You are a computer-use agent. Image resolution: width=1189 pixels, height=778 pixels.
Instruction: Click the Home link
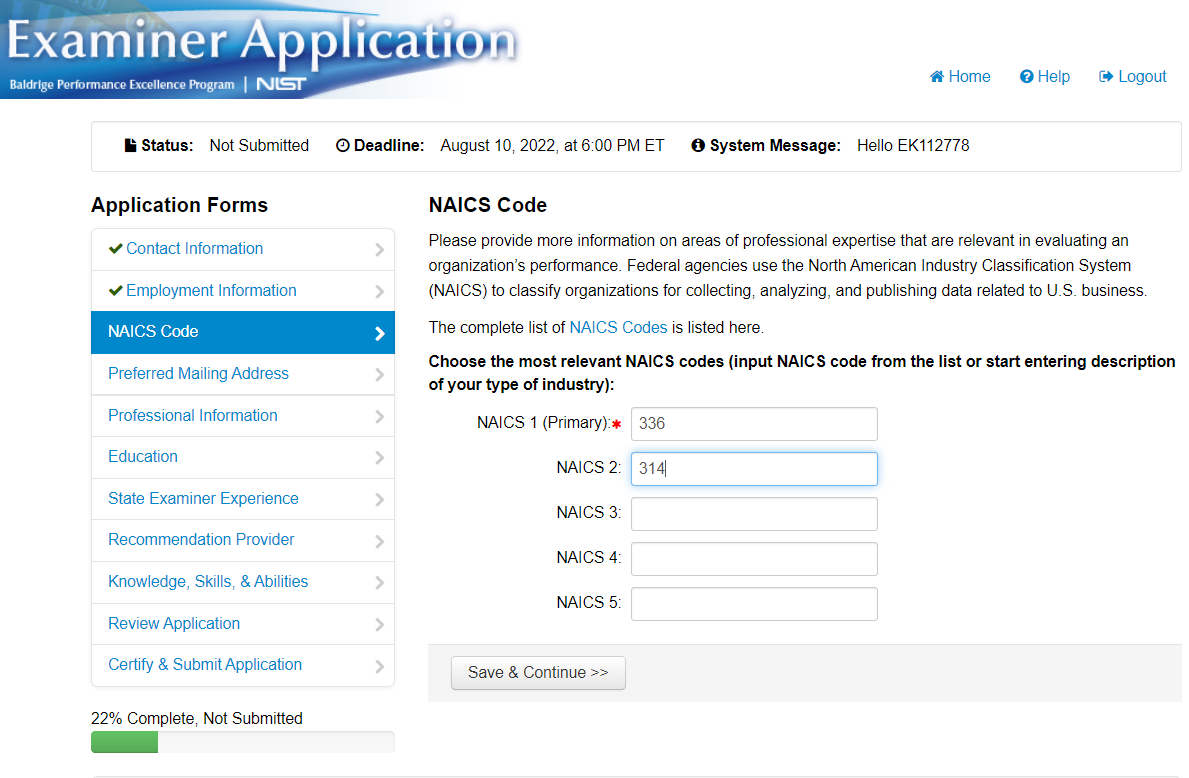pyautogui.click(x=960, y=77)
